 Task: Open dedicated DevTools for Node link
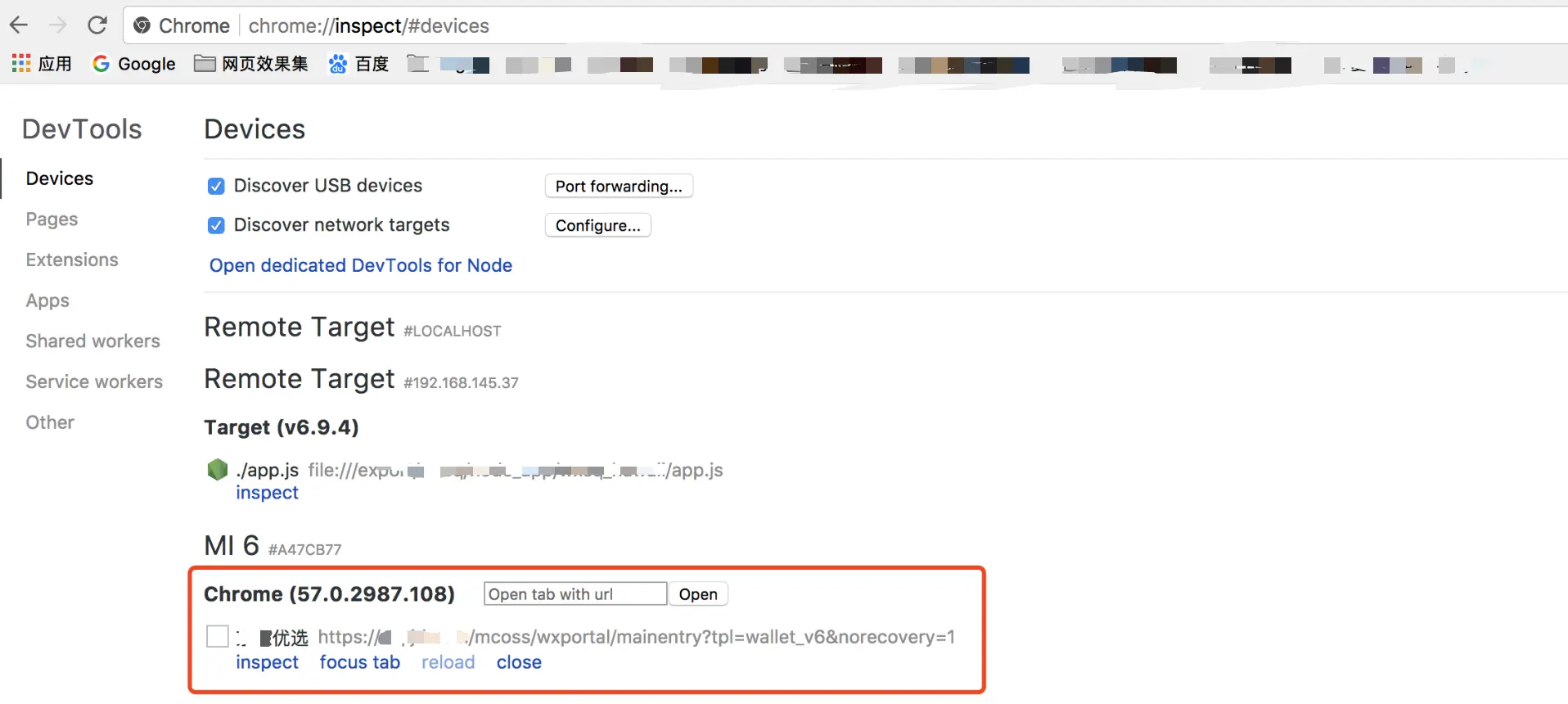click(x=361, y=265)
